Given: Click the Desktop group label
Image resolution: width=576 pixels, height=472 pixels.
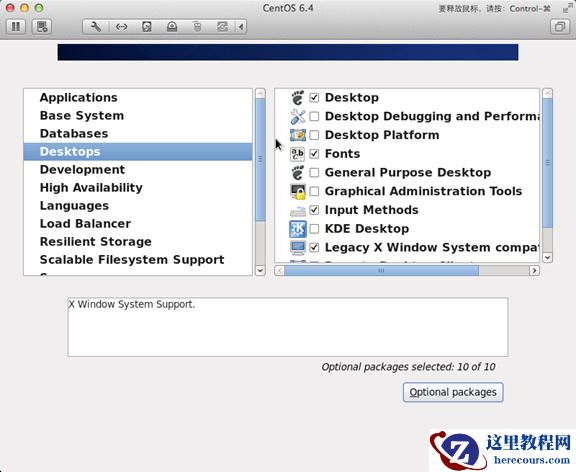Looking at the screenshot, I should click(x=352, y=97).
